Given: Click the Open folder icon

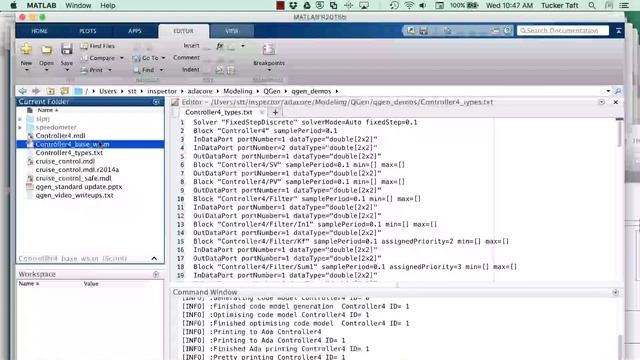Looking at the screenshot, I should tap(47, 49).
